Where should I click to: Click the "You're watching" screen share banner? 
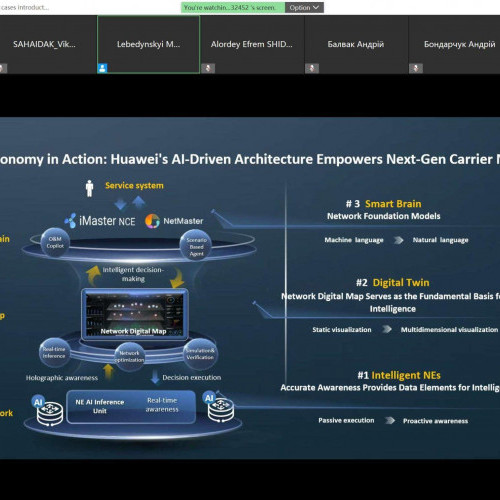233,7
